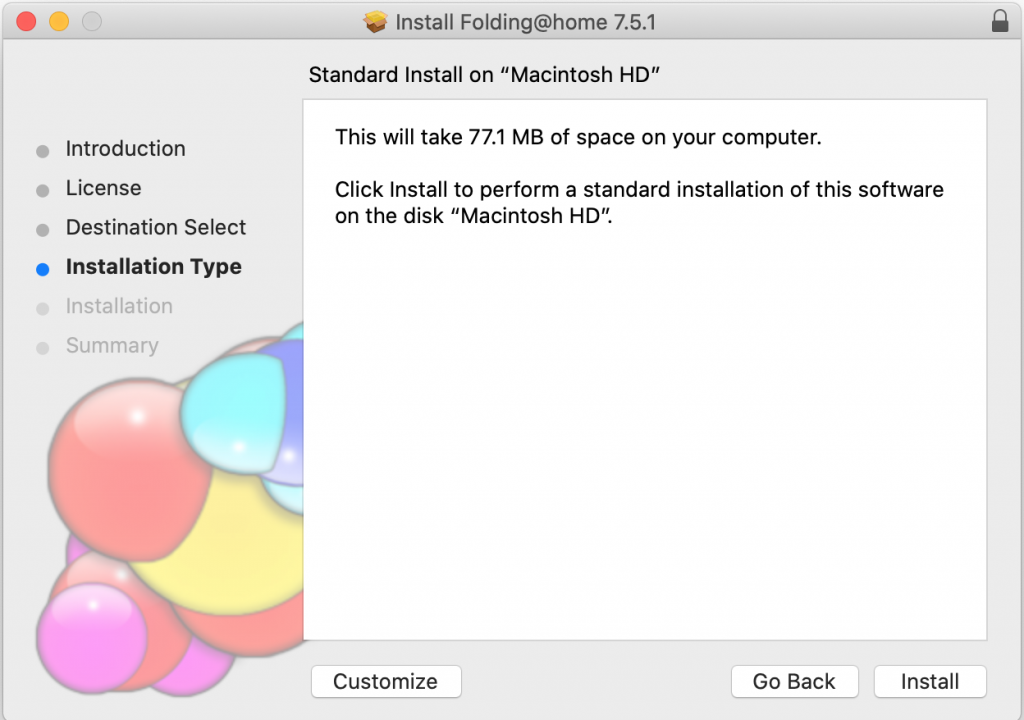Screen dimensions: 1024x720
Task: Click the greyed Installation step
Action: [119, 306]
